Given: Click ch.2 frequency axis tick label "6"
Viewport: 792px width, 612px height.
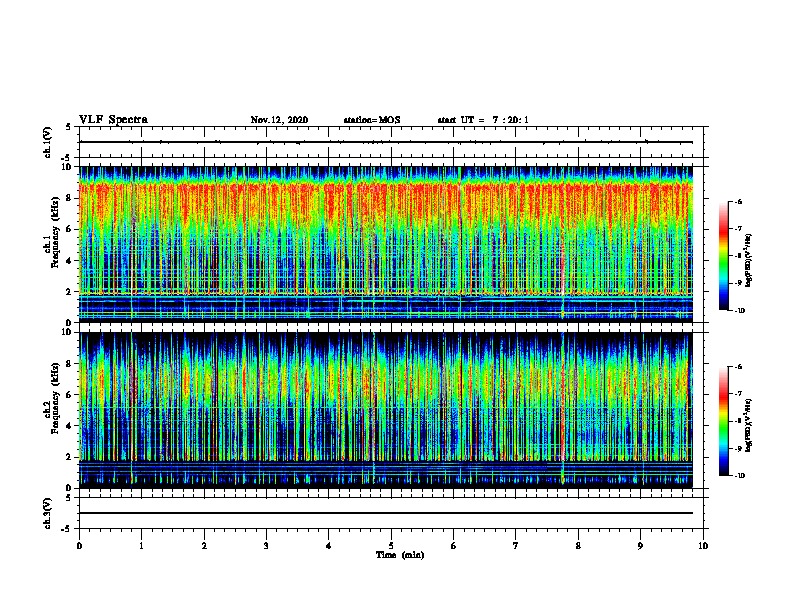Looking at the screenshot, I should point(69,394).
